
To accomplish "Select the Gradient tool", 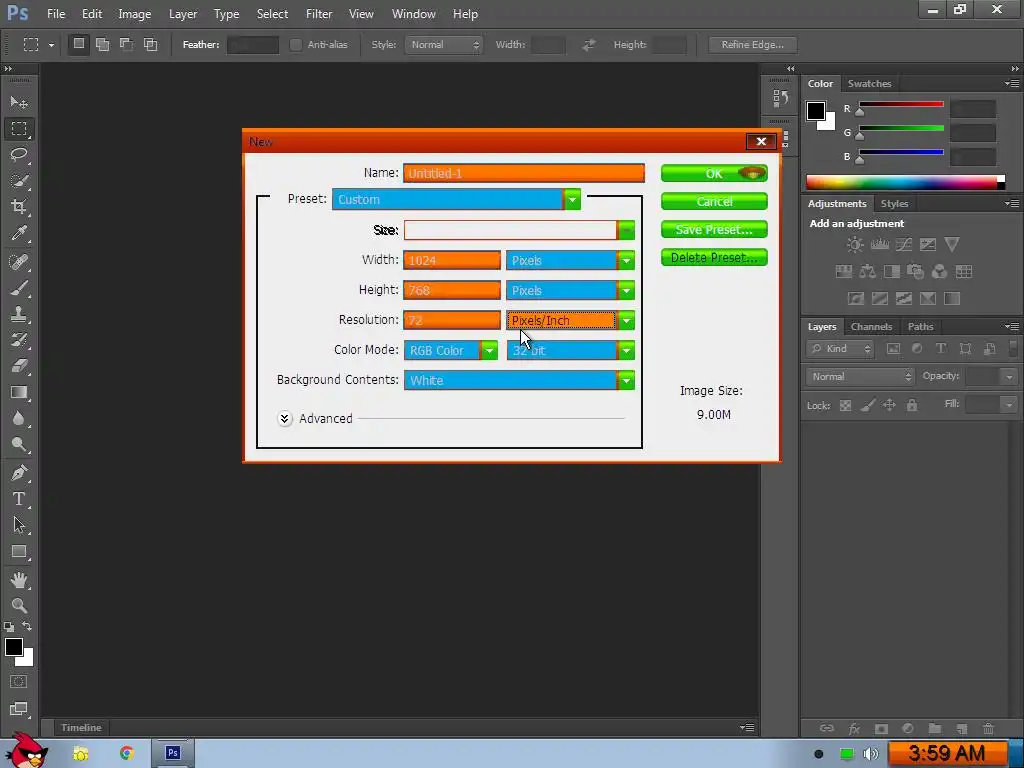I will [18, 392].
